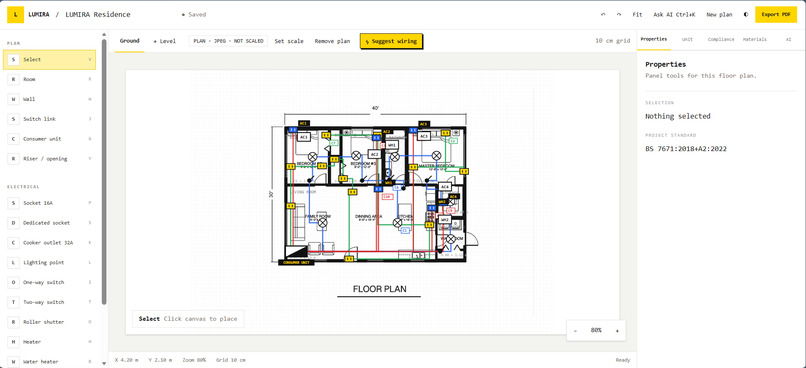Activate the Switch link tool
This screenshot has height=368, width=806.
[x=49, y=119]
